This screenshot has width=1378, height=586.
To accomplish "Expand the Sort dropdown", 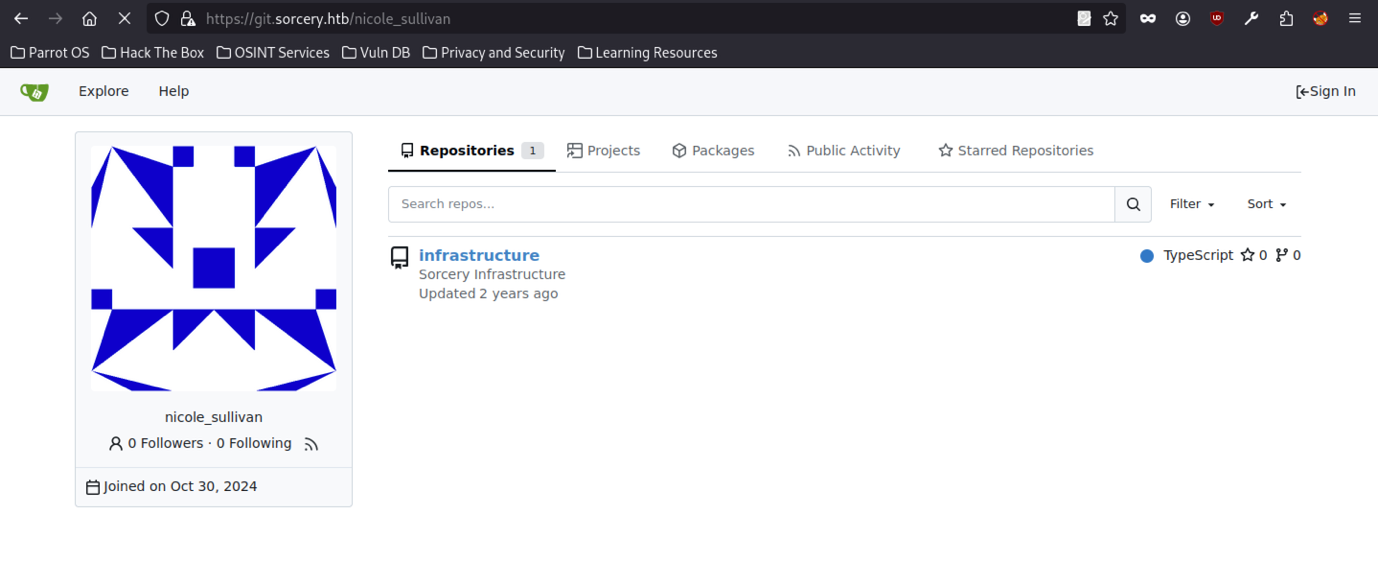I will click(x=1266, y=204).
